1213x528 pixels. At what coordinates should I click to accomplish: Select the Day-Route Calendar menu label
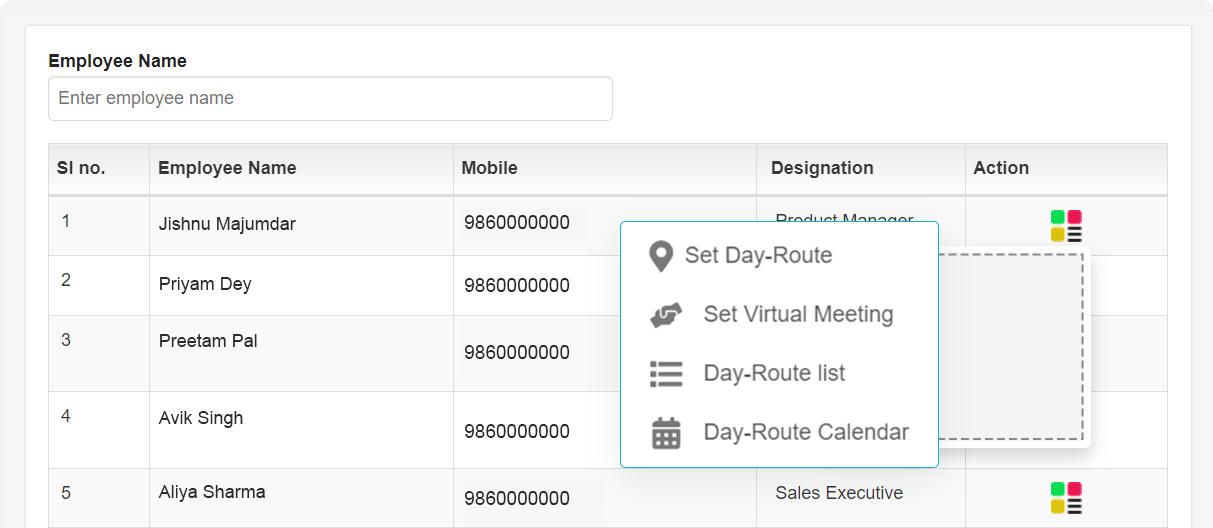tap(806, 432)
